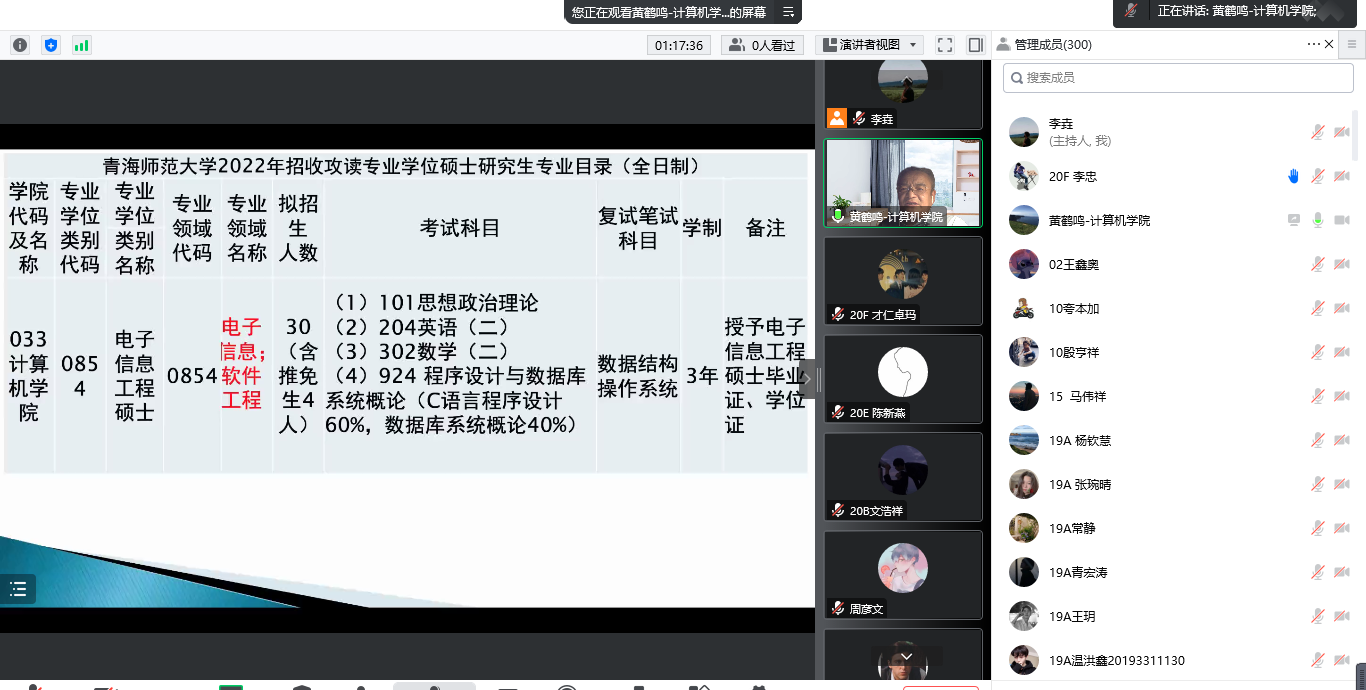Select member 19A 杨钦慧 in the list
This screenshot has height=690, width=1366.
(1080, 441)
